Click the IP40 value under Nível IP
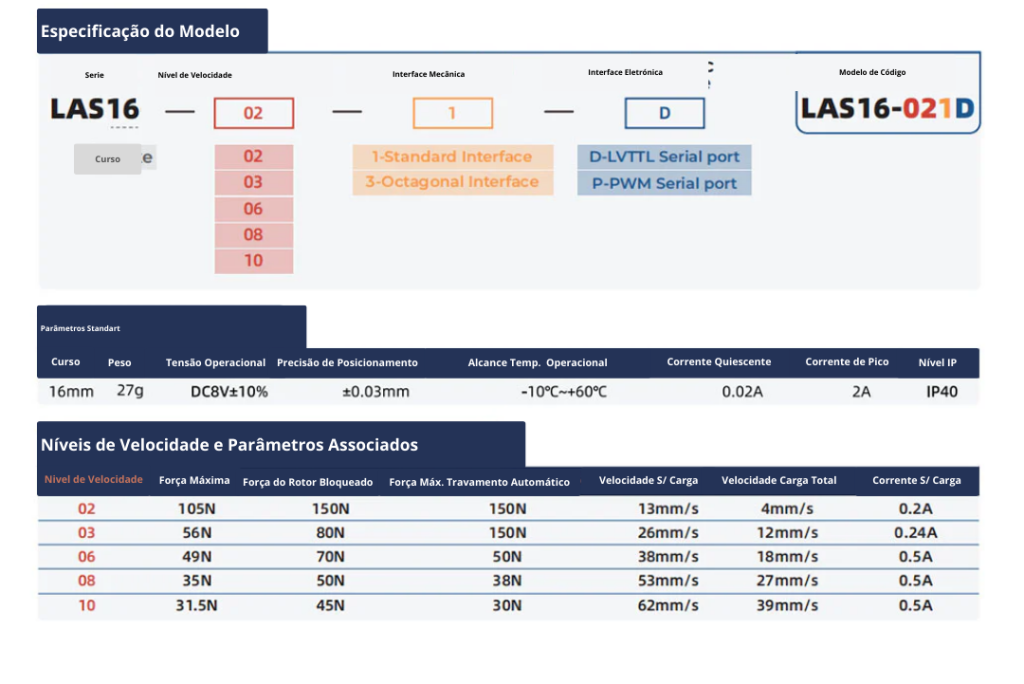This screenshot has width=1024, height=684. tap(941, 392)
